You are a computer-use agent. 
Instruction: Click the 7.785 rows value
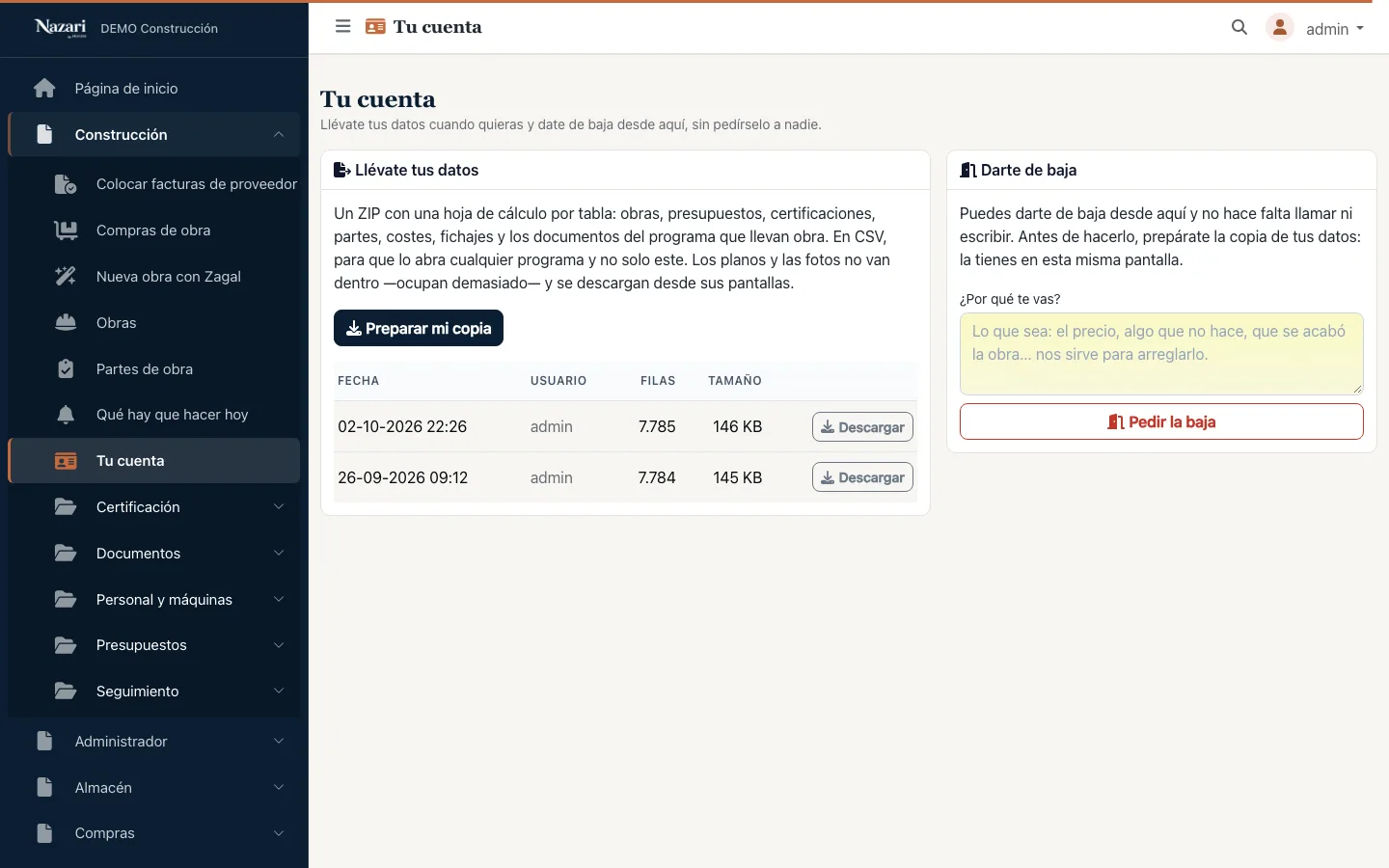[x=657, y=426]
